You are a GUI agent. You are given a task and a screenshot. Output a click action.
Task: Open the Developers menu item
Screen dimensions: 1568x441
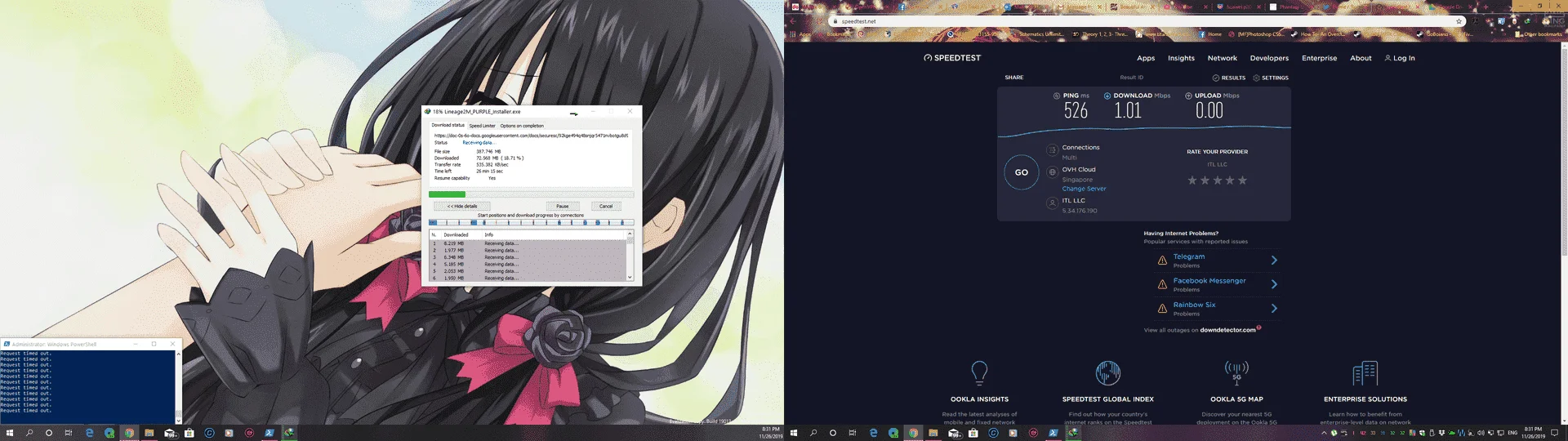tap(1269, 58)
